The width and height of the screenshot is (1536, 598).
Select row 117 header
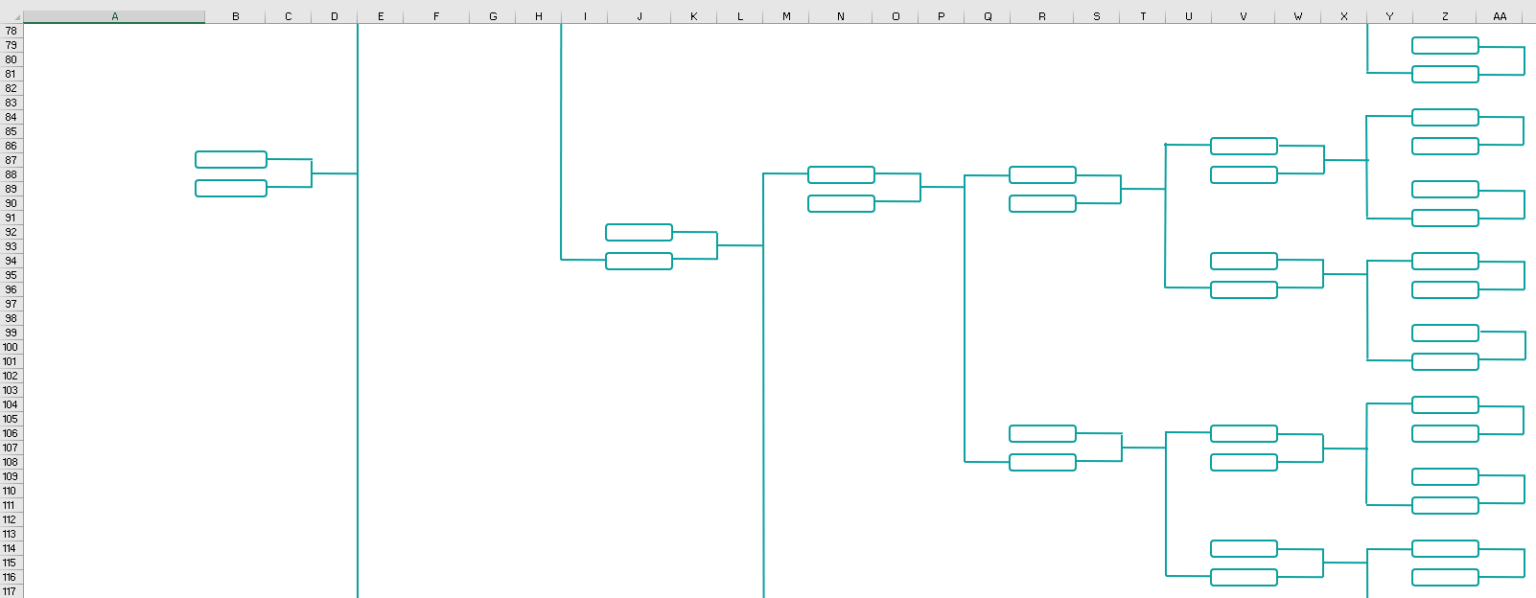tap(10, 591)
